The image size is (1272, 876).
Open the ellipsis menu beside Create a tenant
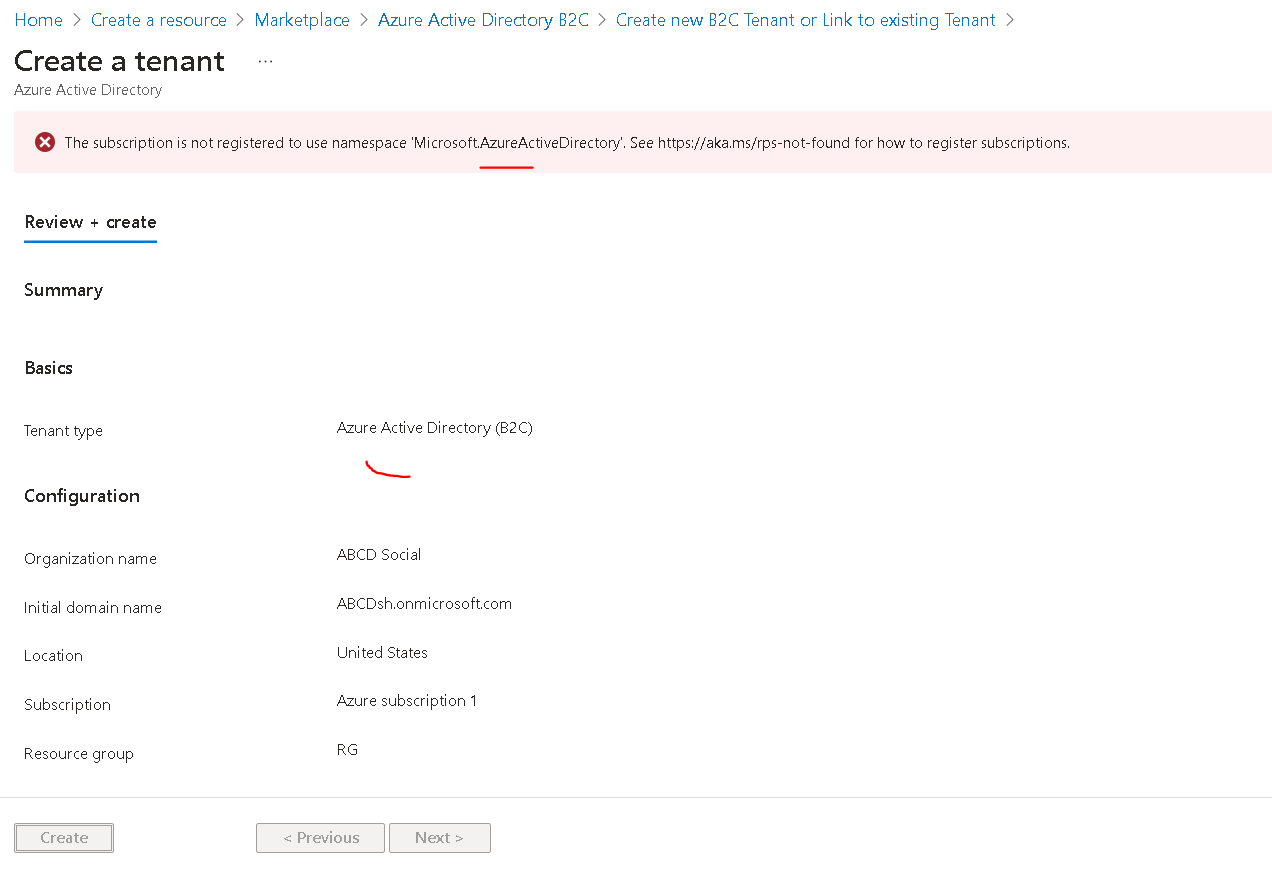(264, 60)
